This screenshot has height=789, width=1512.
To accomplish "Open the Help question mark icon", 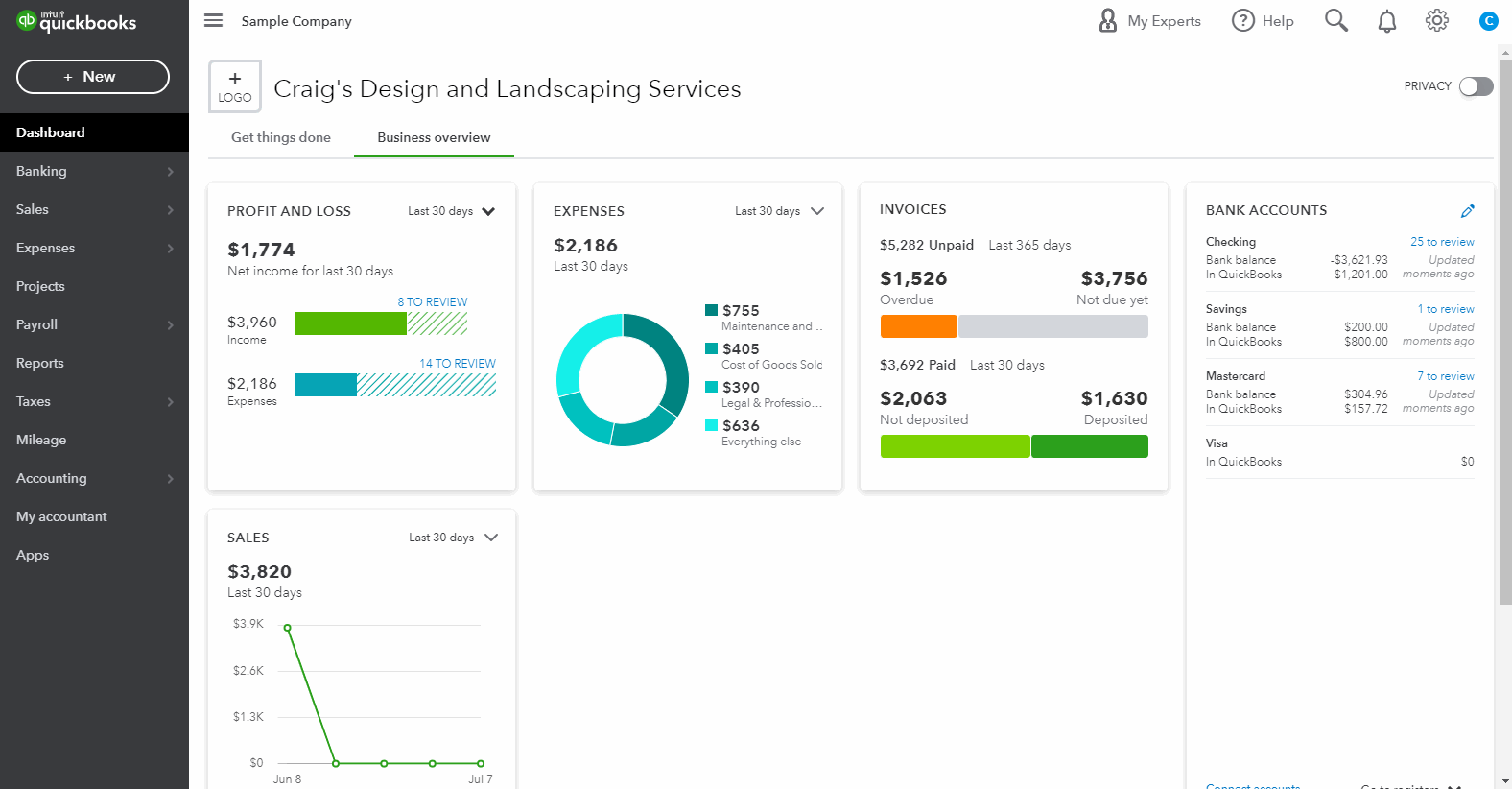I will click(1242, 20).
